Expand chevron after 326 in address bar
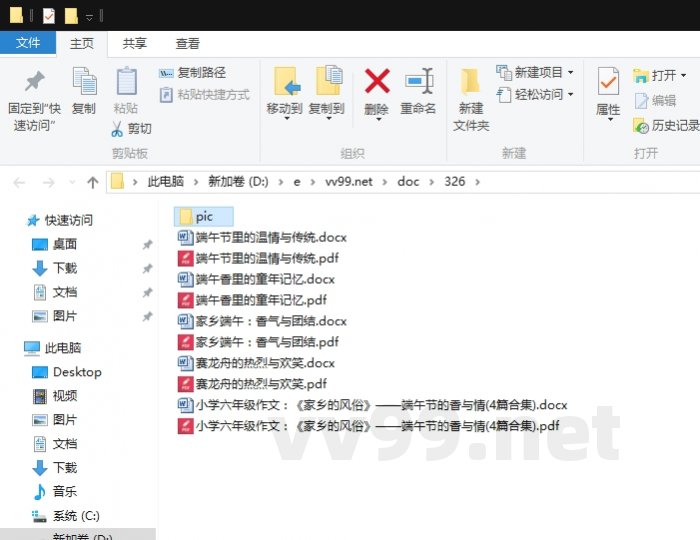 point(478,182)
